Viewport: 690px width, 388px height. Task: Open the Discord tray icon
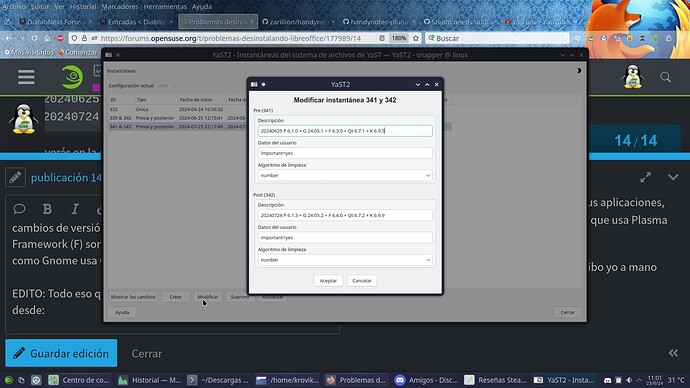pos(607,380)
